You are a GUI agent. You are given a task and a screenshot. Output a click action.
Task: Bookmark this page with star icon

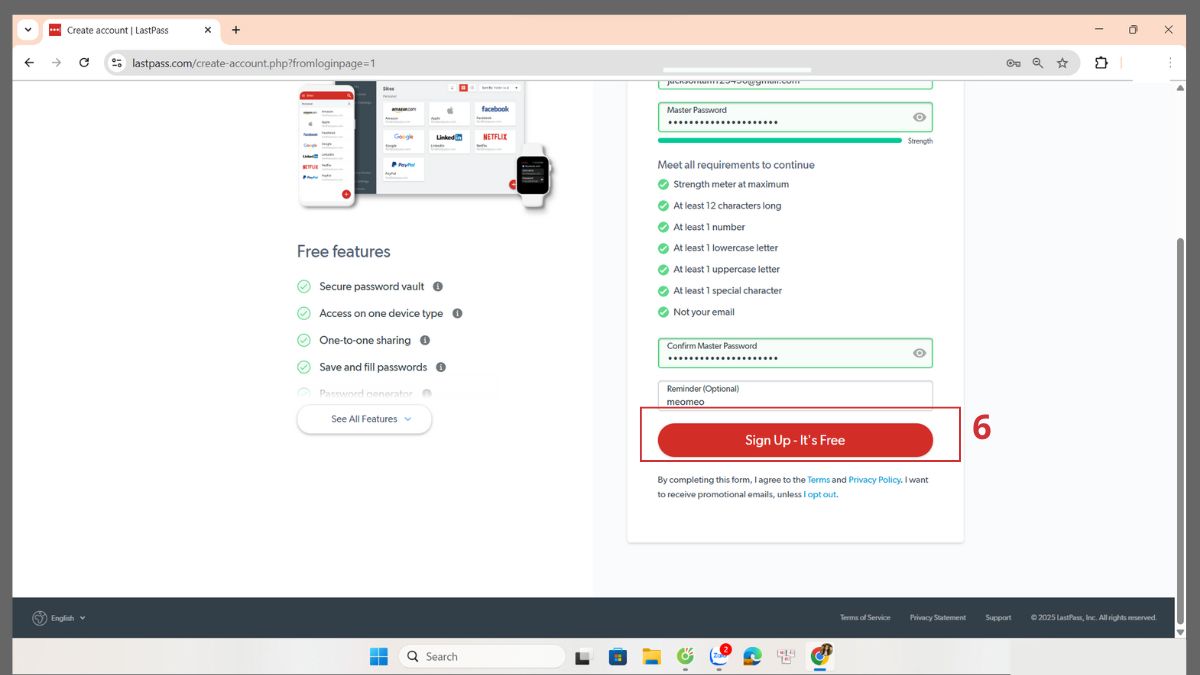pyautogui.click(x=1062, y=63)
